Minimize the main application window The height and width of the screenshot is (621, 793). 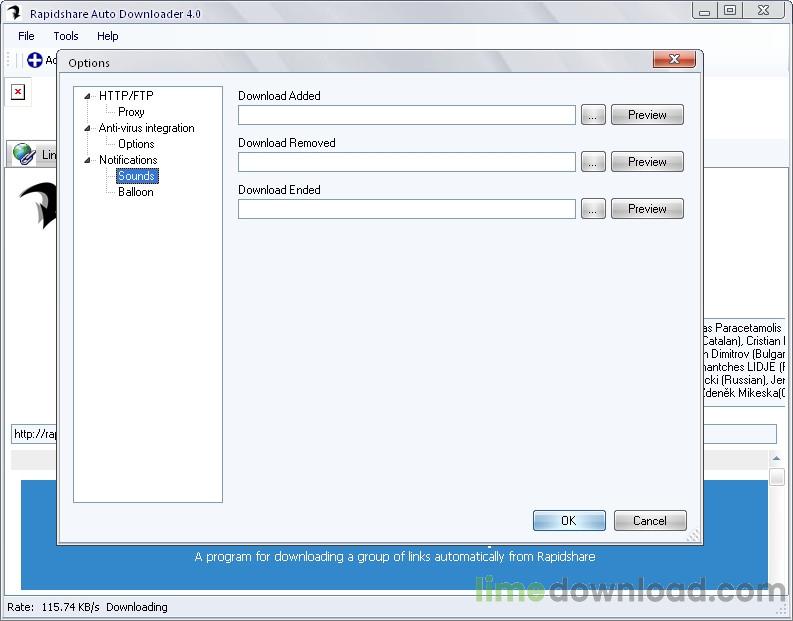(x=705, y=10)
